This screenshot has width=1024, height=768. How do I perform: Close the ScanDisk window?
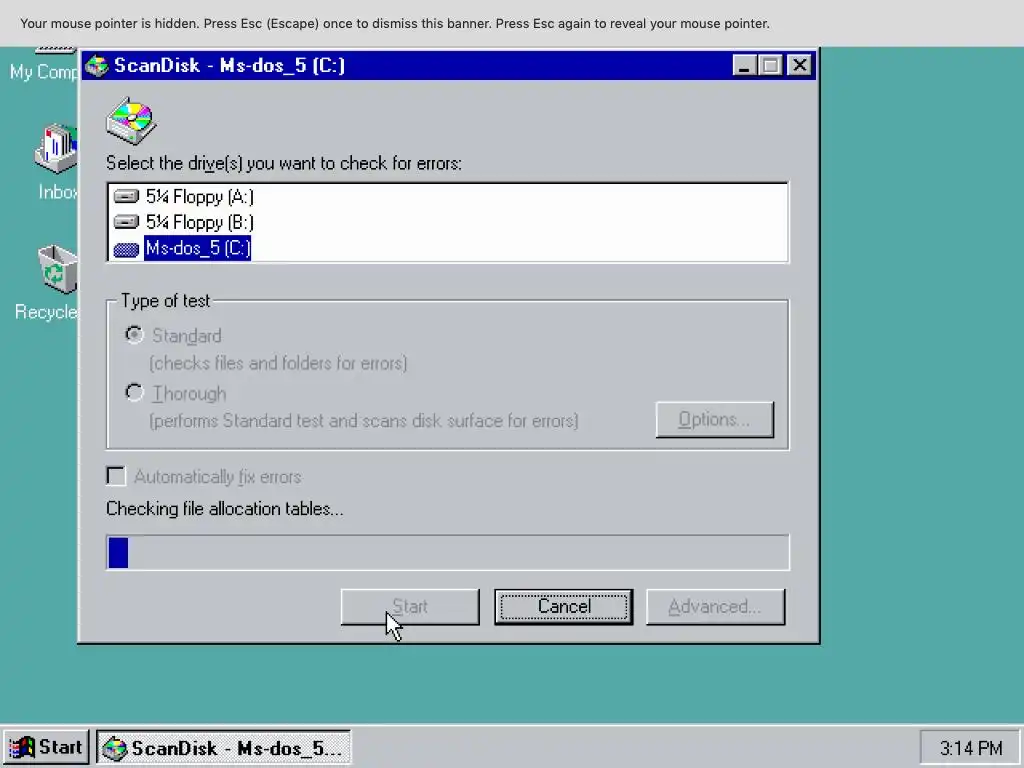click(800, 65)
